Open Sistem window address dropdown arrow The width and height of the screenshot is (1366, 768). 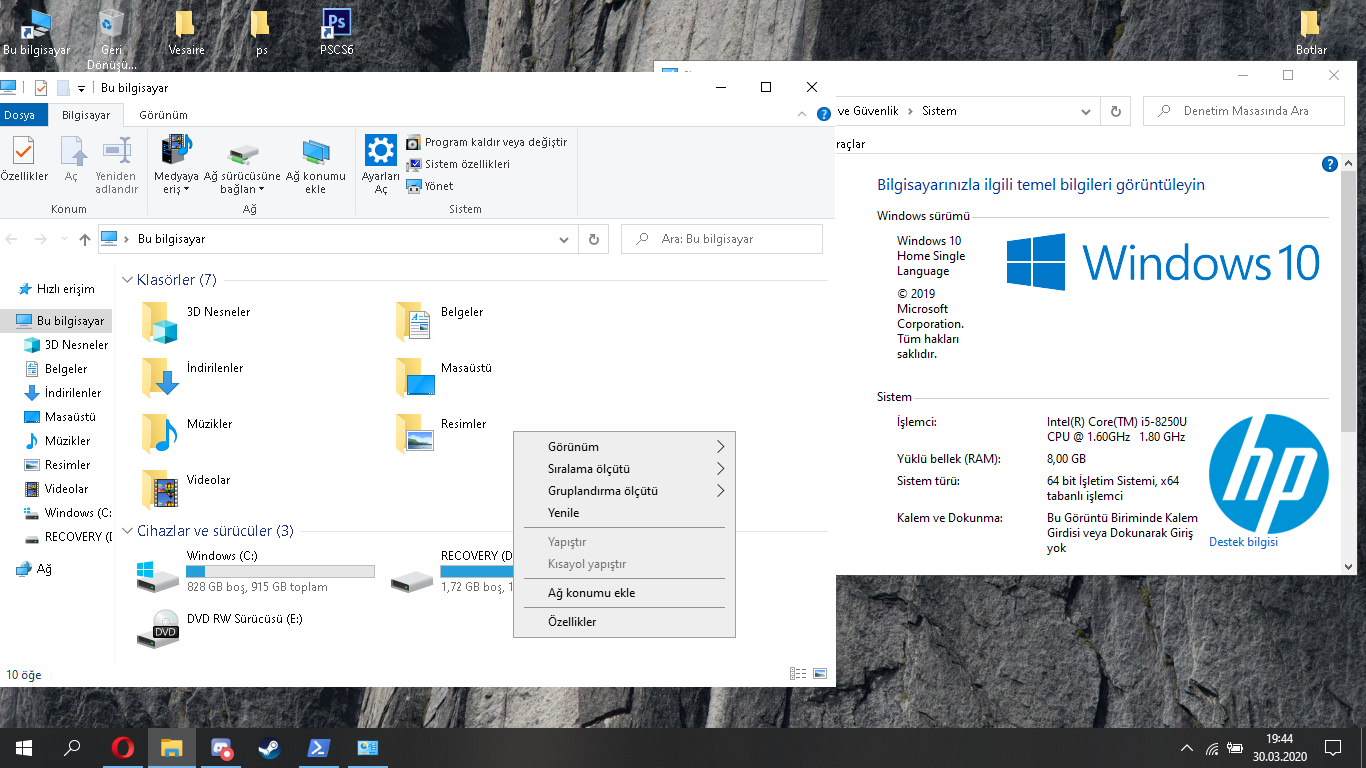(x=1085, y=111)
